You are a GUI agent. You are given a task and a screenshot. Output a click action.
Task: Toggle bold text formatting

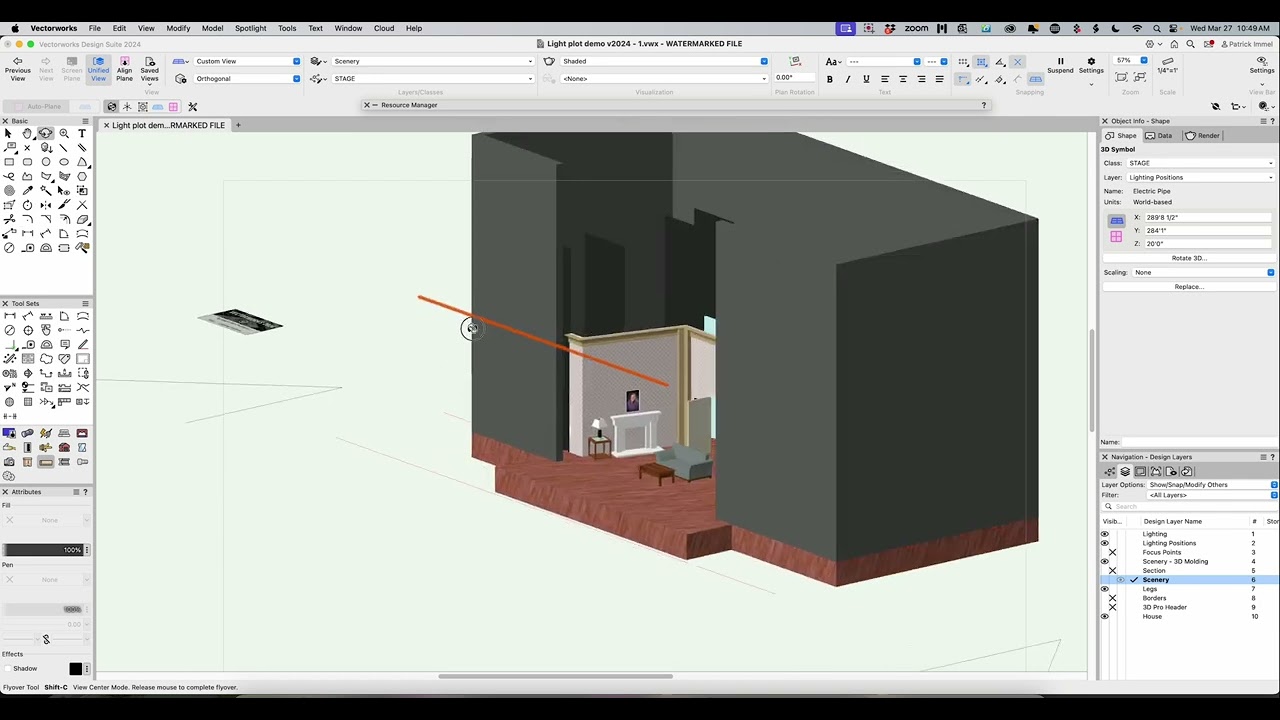[829, 79]
